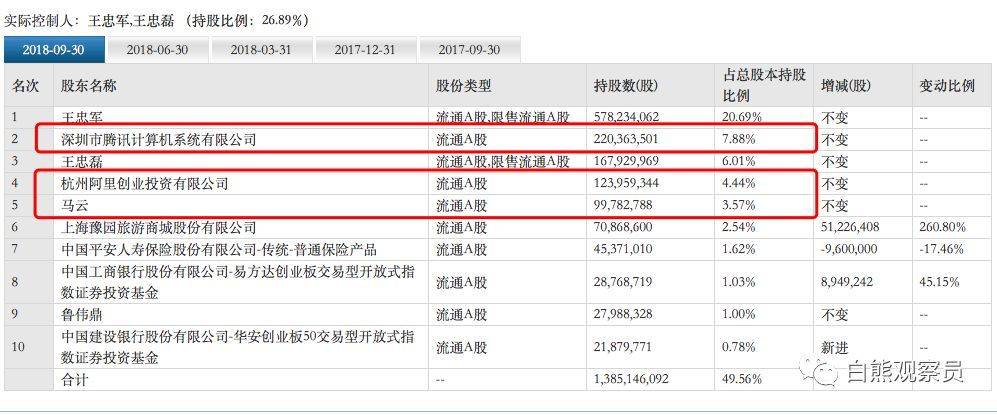The width and height of the screenshot is (997, 415).
Task: Open the 2018-06-30 tab
Action: (x=157, y=50)
